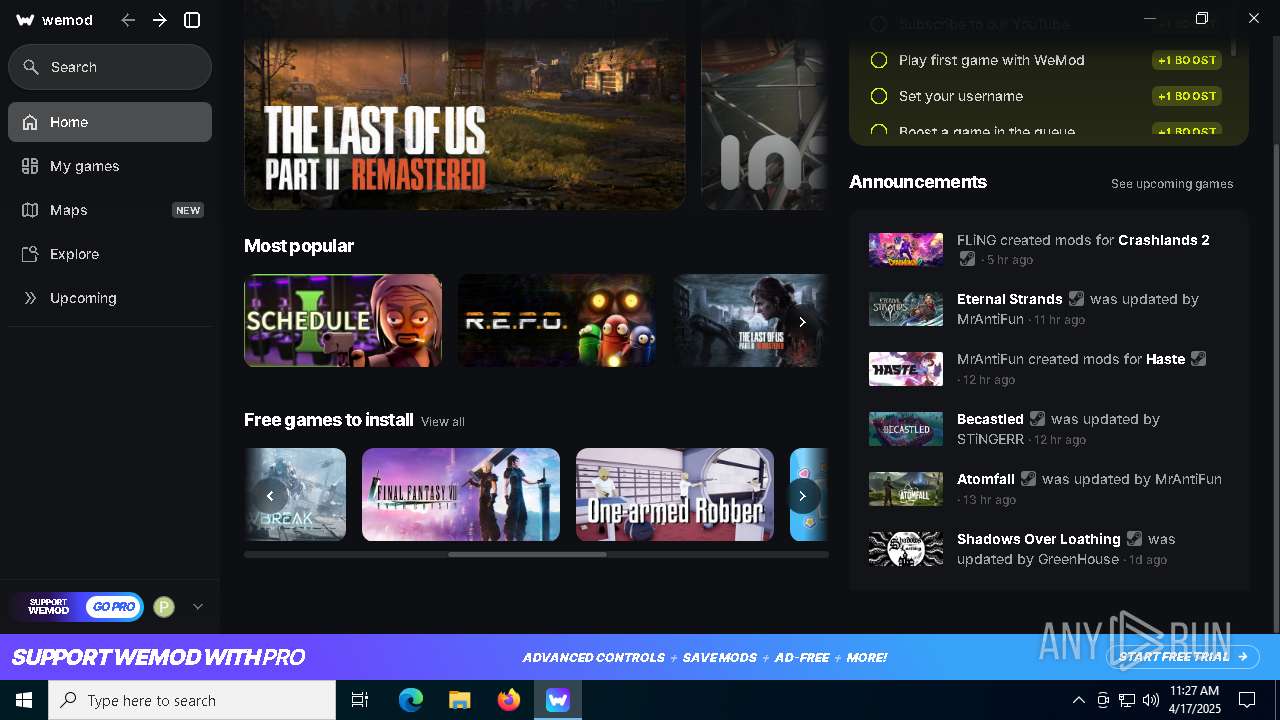
Task: Open the Maps section
Action: [x=110, y=210]
